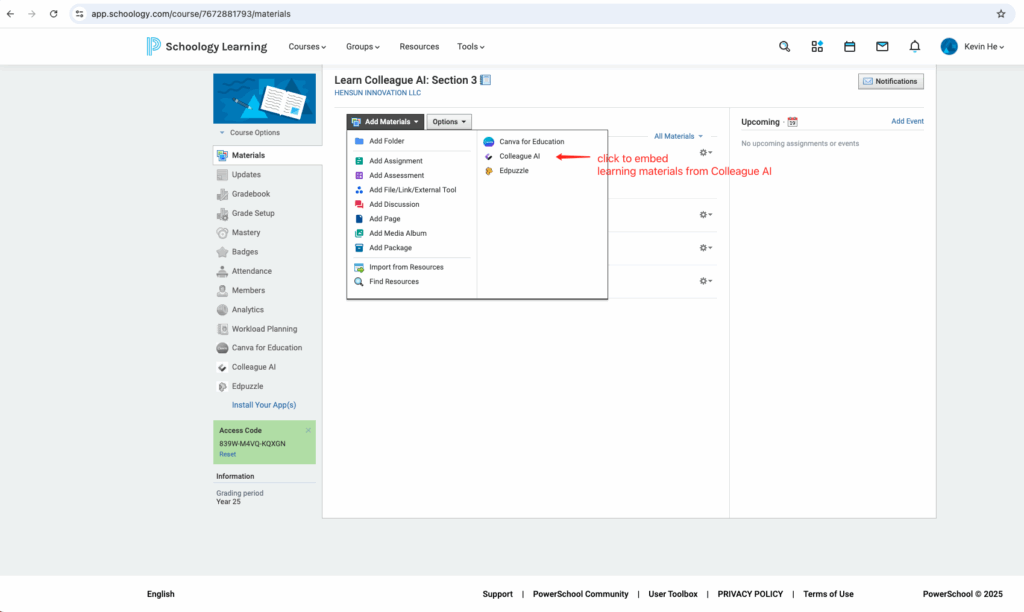The image size is (1024, 612).
Task: Open the messages envelope icon
Action: coord(882,46)
